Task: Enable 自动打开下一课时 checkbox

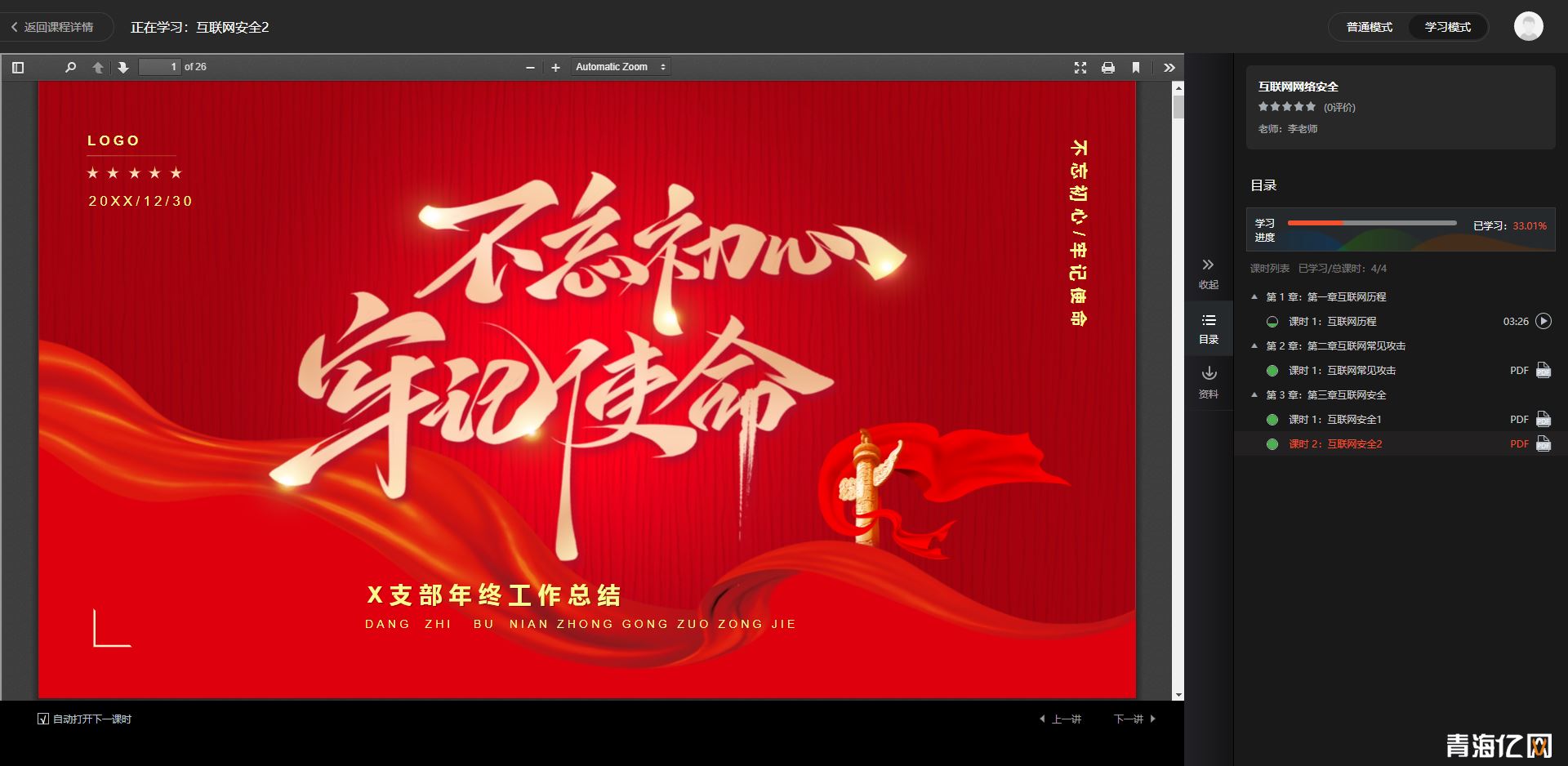Action: point(41,719)
